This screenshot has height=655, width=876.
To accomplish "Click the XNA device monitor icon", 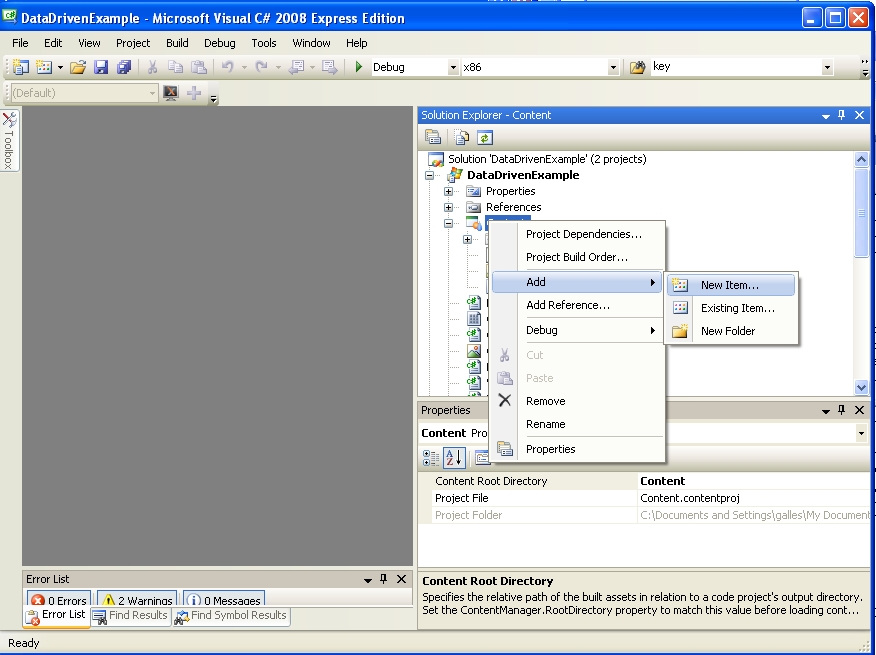I will [171, 93].
